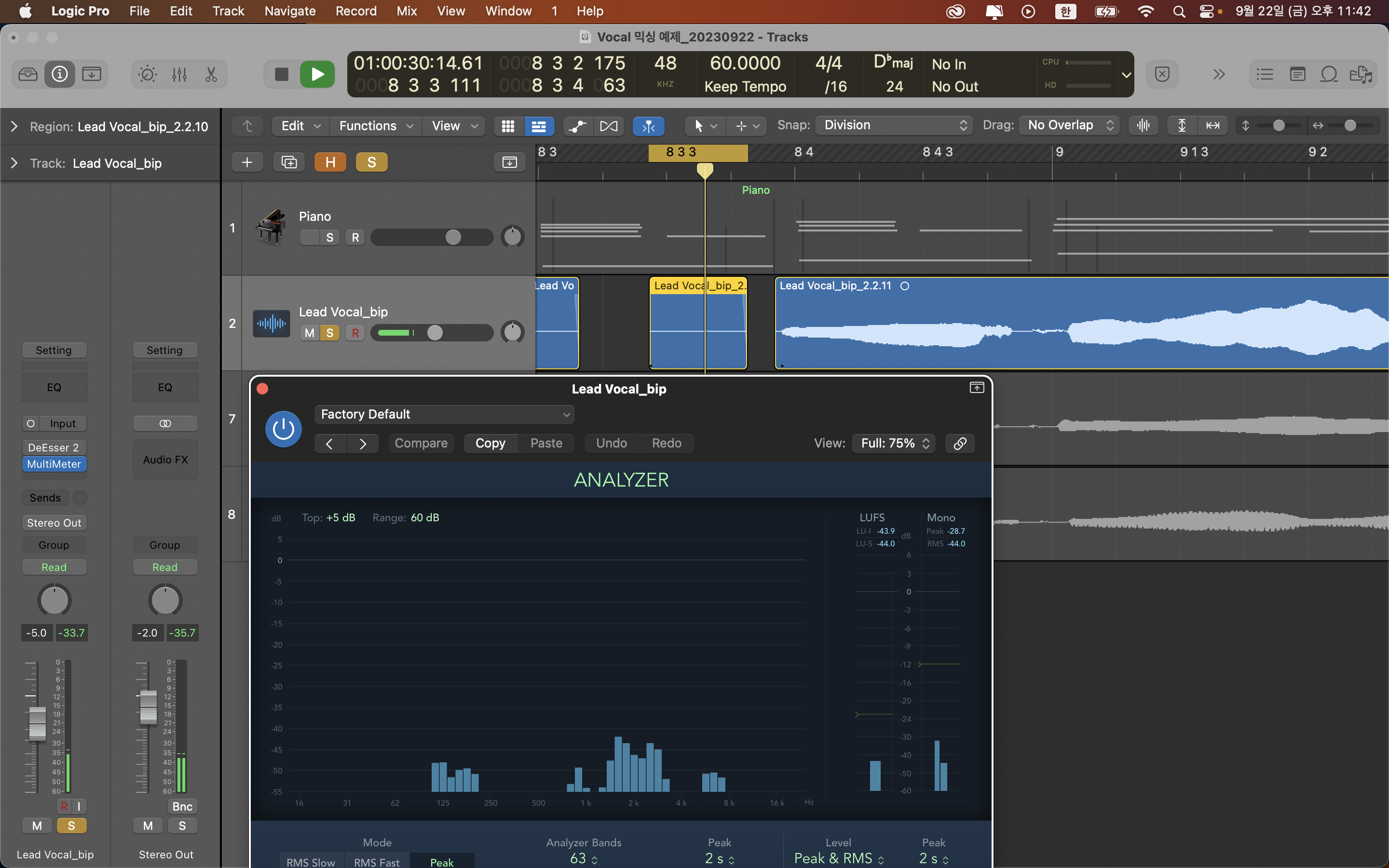
Task: Mute the Lead Vocal_bip track
Action: pos(309,333)
